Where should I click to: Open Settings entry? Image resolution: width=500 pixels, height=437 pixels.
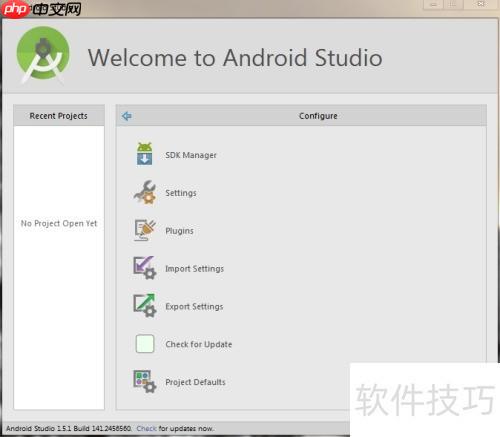pyautogui.click(x=181, y=193)
